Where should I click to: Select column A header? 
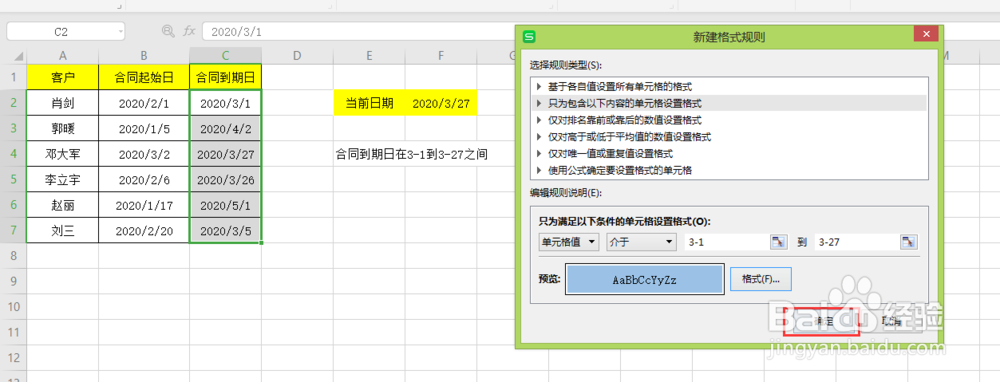[62, 56]
